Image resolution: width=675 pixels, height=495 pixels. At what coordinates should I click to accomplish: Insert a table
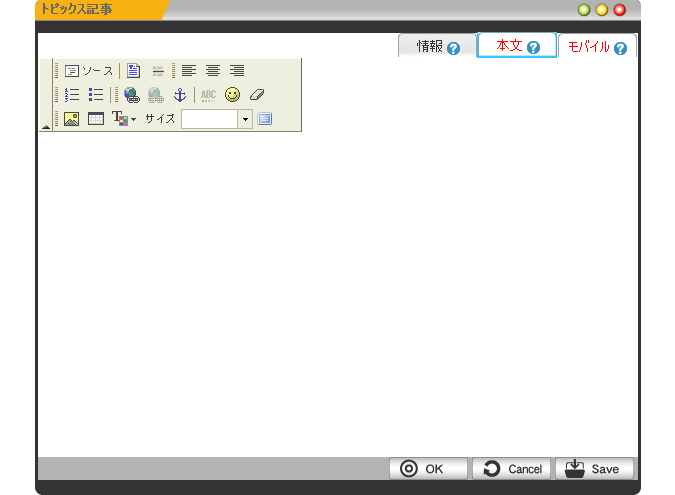(96, 119)
